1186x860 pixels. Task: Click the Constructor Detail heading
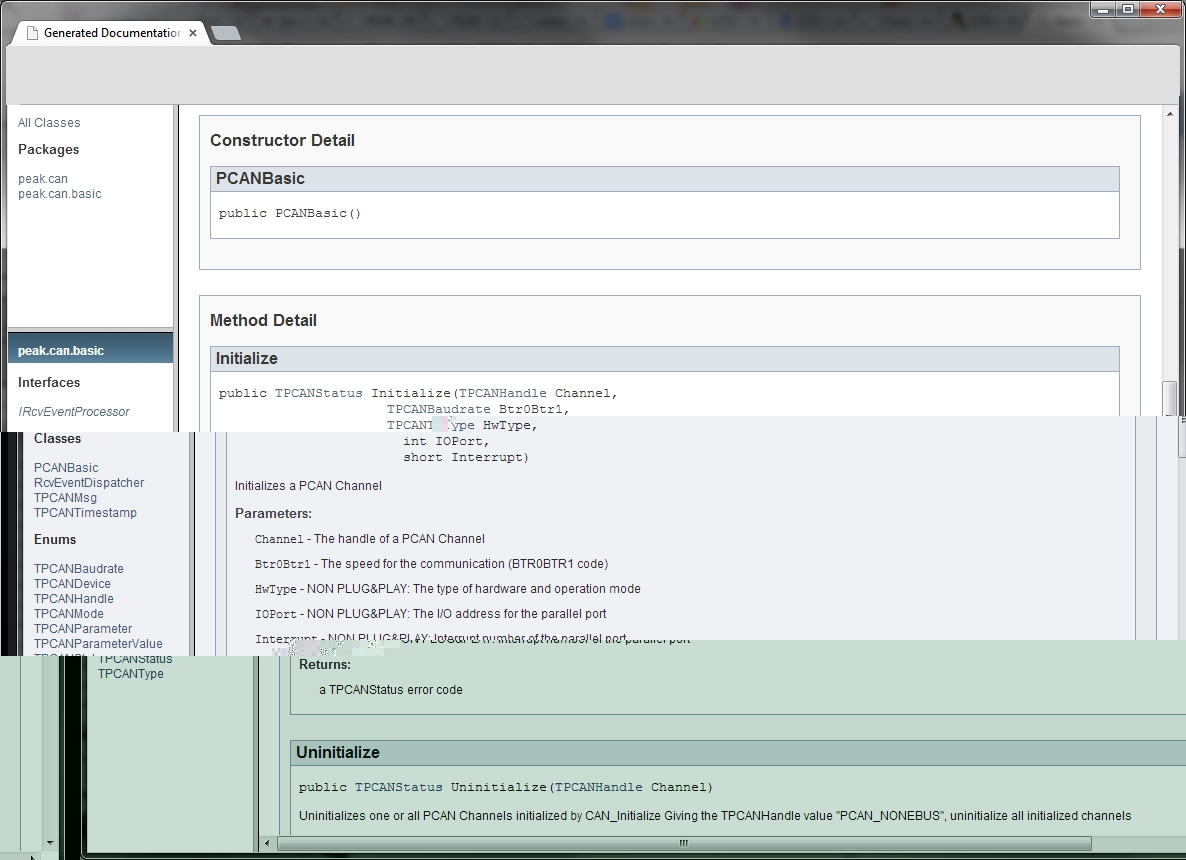282,141
